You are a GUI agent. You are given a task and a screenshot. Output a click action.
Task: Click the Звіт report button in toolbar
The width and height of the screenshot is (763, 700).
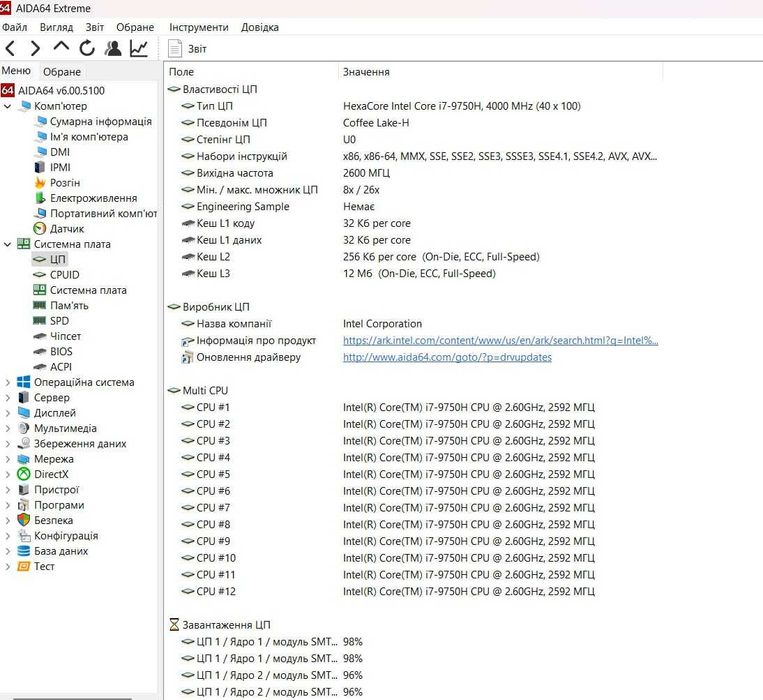click(187, 49)
